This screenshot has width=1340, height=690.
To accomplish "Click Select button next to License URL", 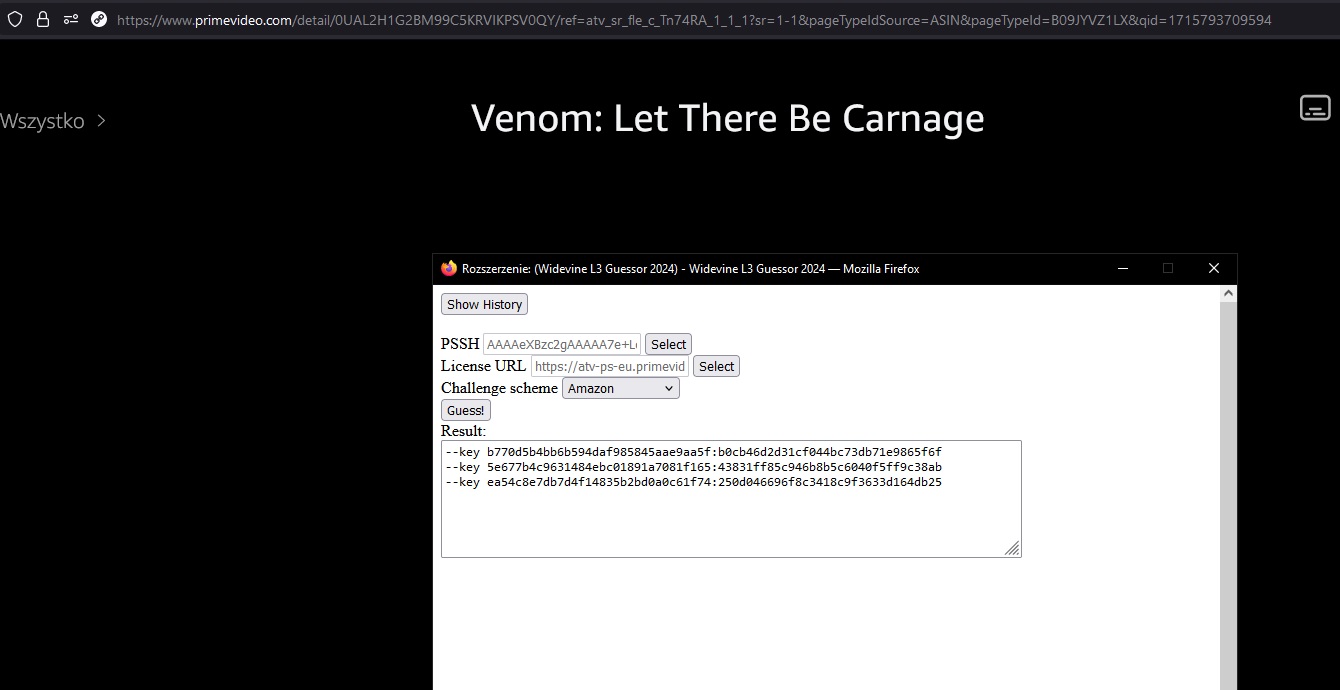I will [x=716, y=366].
